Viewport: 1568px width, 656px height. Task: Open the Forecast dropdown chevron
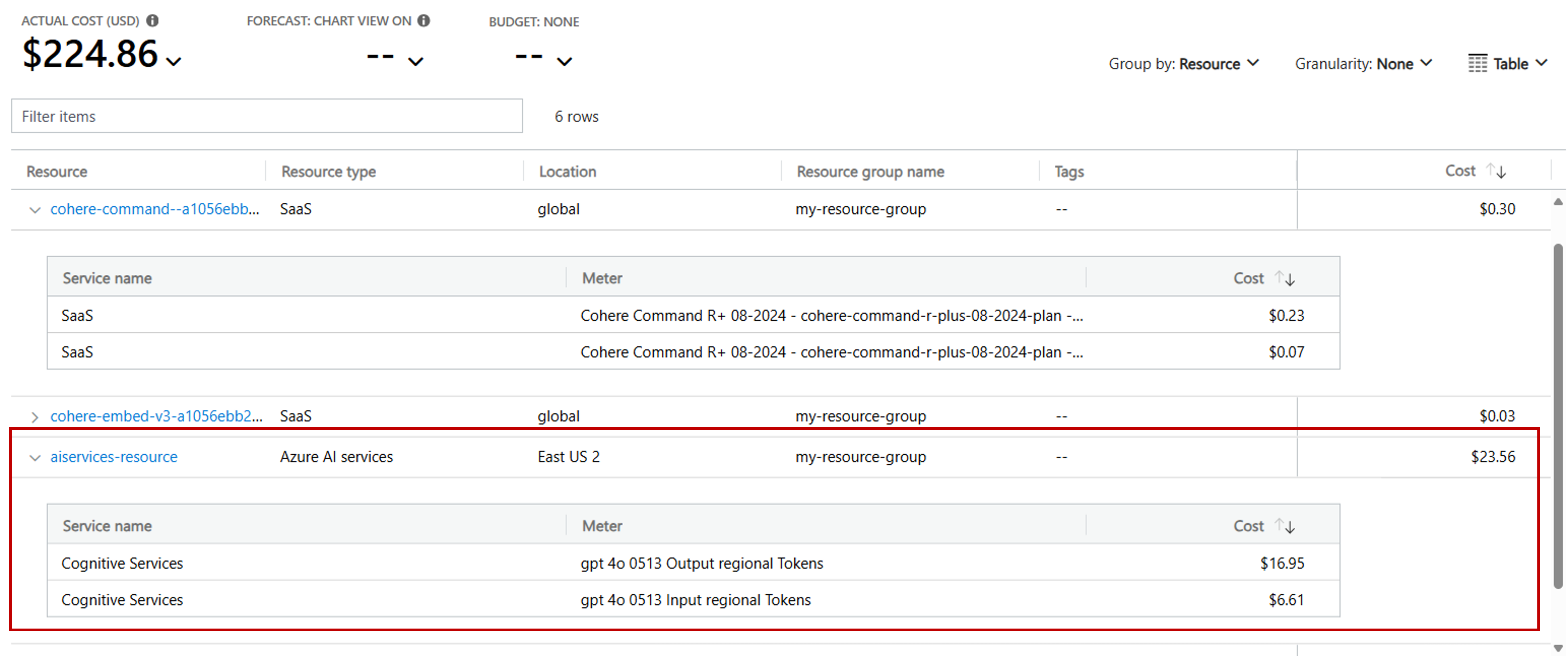416,61
